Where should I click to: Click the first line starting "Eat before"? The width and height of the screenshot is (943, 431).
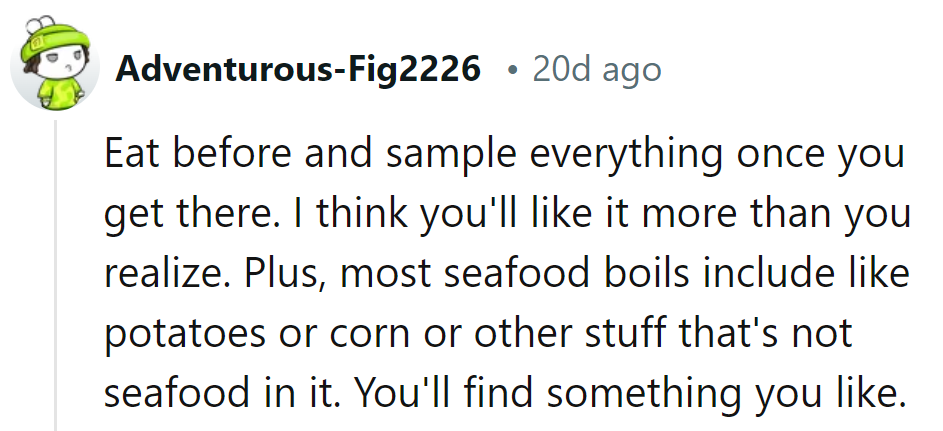(x=504, y=156)
